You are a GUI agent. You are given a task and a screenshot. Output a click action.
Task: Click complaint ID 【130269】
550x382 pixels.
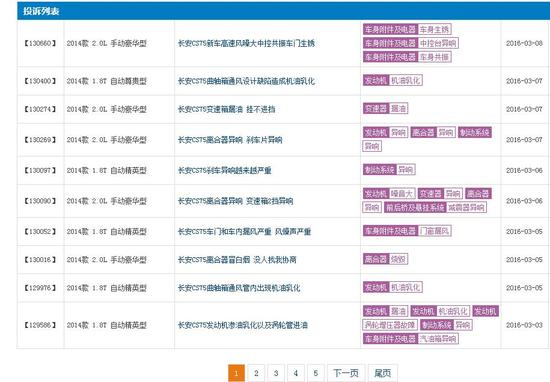[x=40, y=140]
